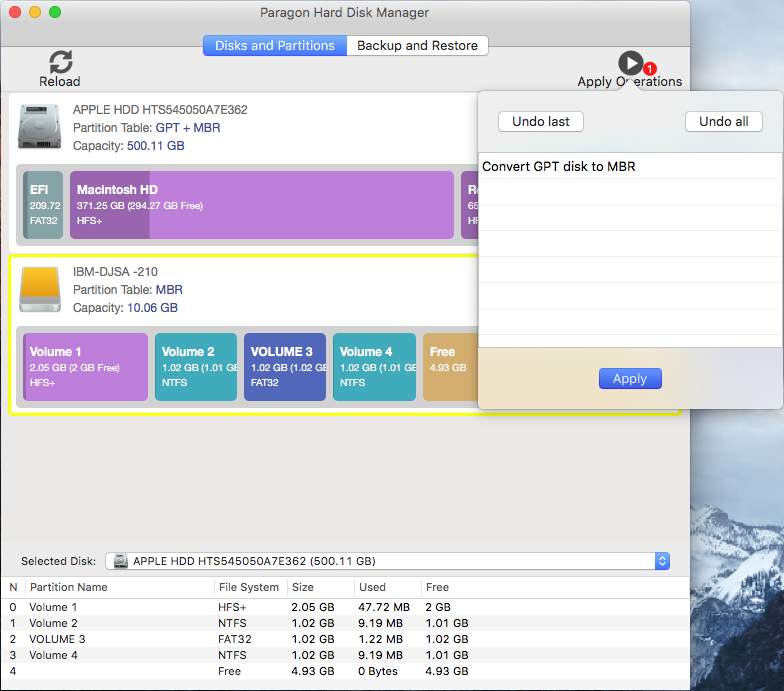The image size is (784, 691).
Task: Click the disk icon in Selected Disk field
Action: 120,561
